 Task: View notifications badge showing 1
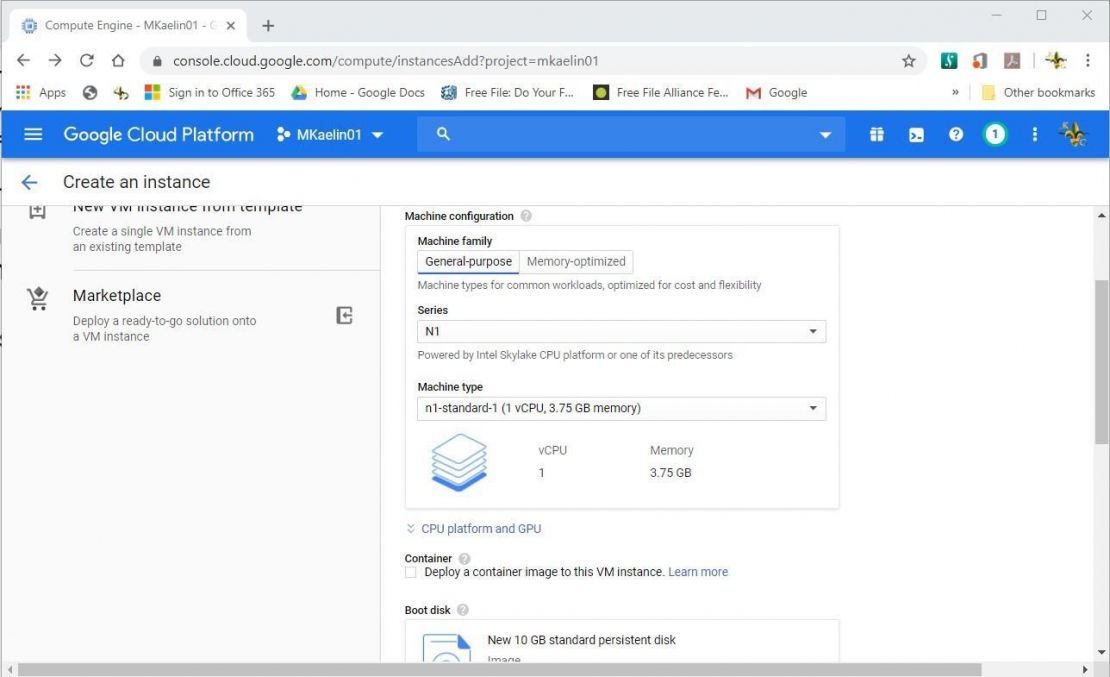click(994, 133)
